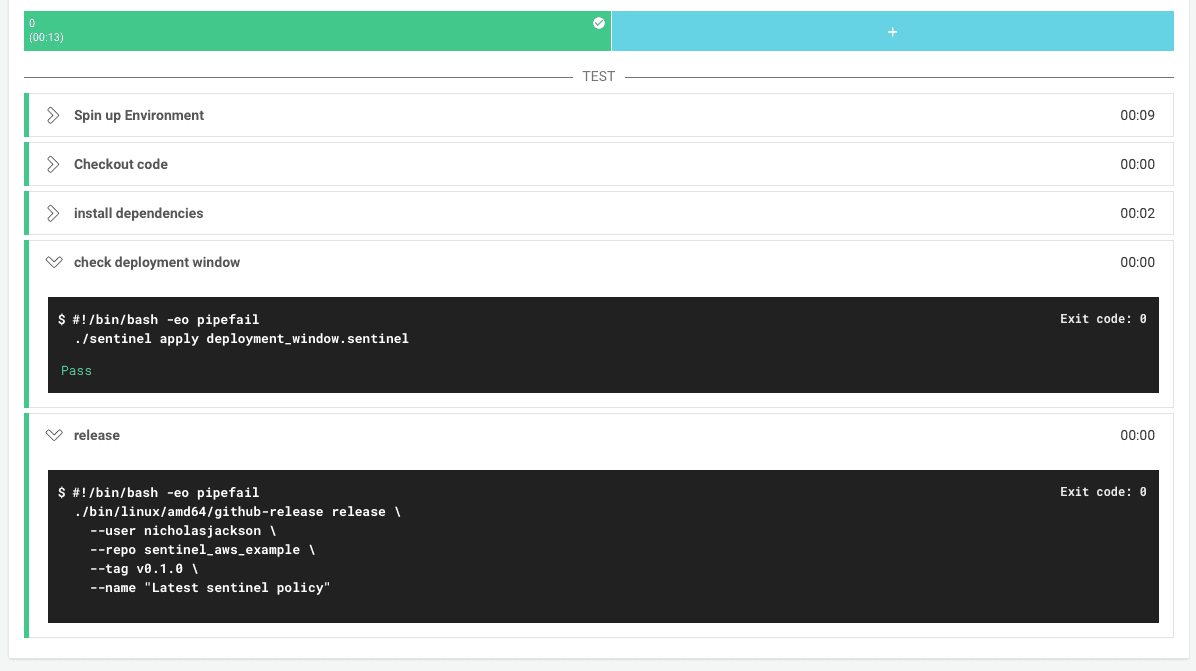
Task: Expand the Checkout code step chevron
Action: tap(53, 164)
